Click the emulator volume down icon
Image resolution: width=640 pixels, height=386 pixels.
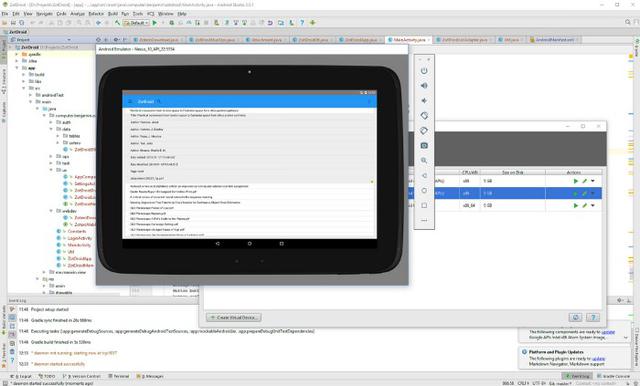424,100
